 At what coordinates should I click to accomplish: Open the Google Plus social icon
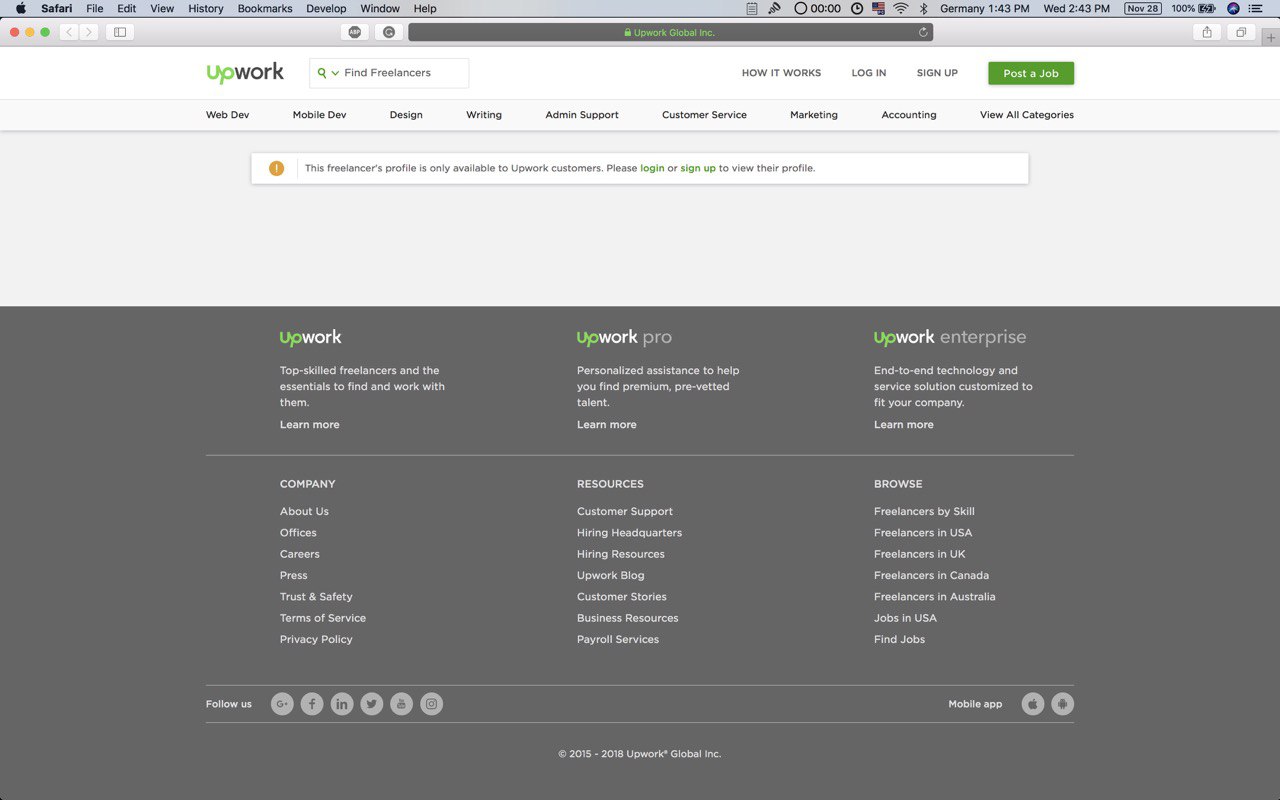(282, 704)
